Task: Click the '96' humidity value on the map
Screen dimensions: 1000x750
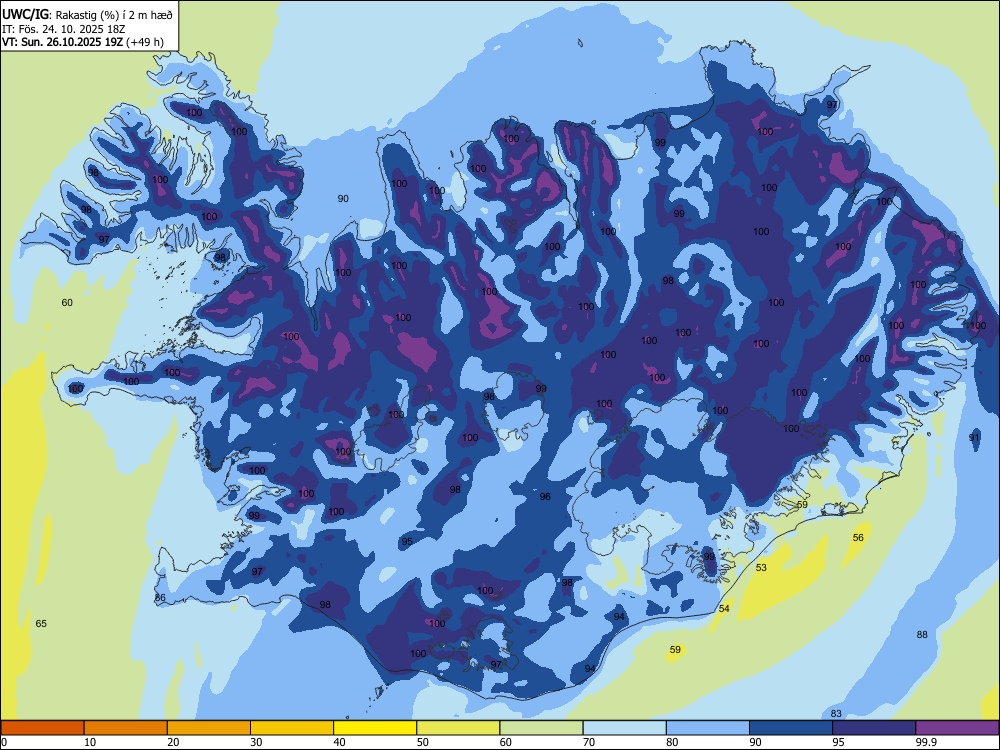Action: pos(545,496)
